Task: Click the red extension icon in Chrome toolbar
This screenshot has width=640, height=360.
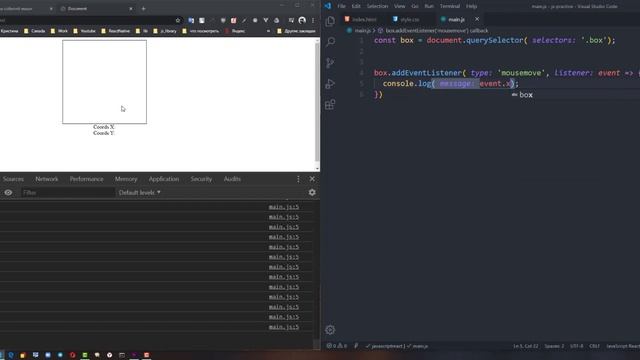Action: click(233, 20)
